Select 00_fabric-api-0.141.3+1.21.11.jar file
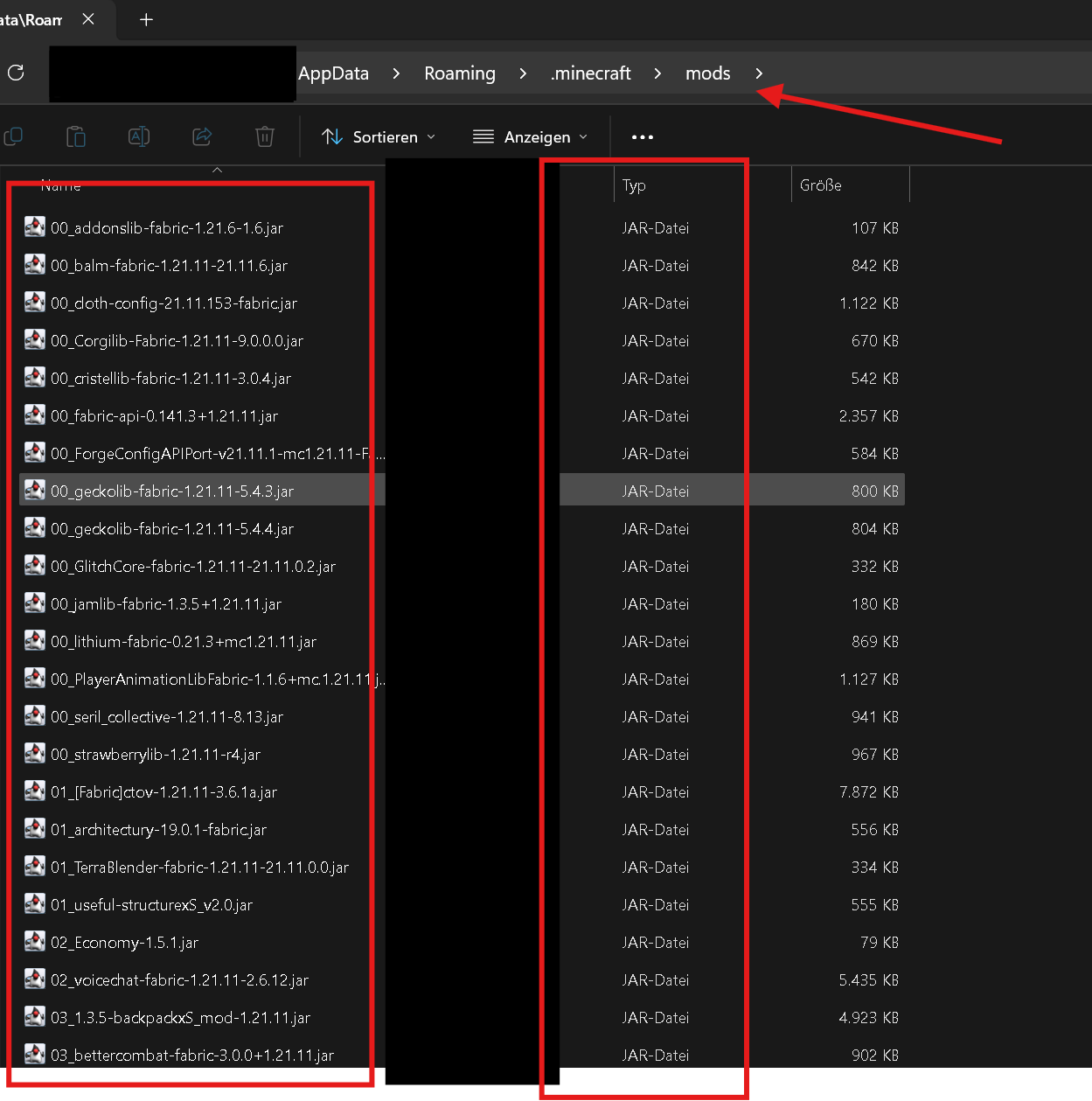This screenshot has height=1101, width=1092. pos(164,416)
